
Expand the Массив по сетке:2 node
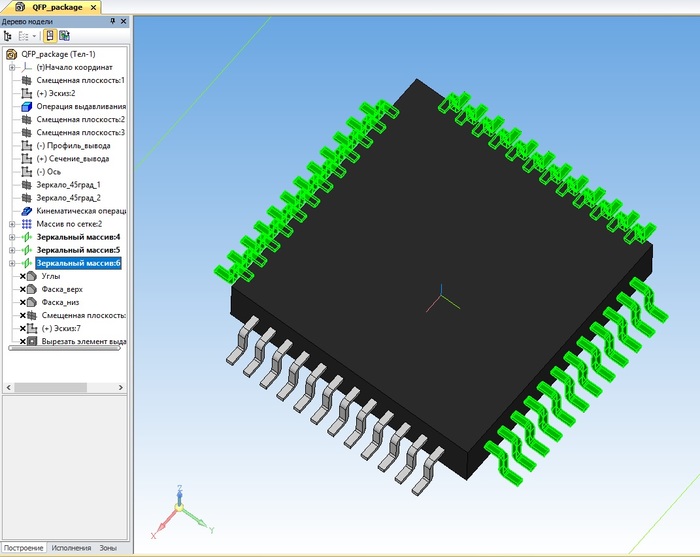tap(12, 224)
